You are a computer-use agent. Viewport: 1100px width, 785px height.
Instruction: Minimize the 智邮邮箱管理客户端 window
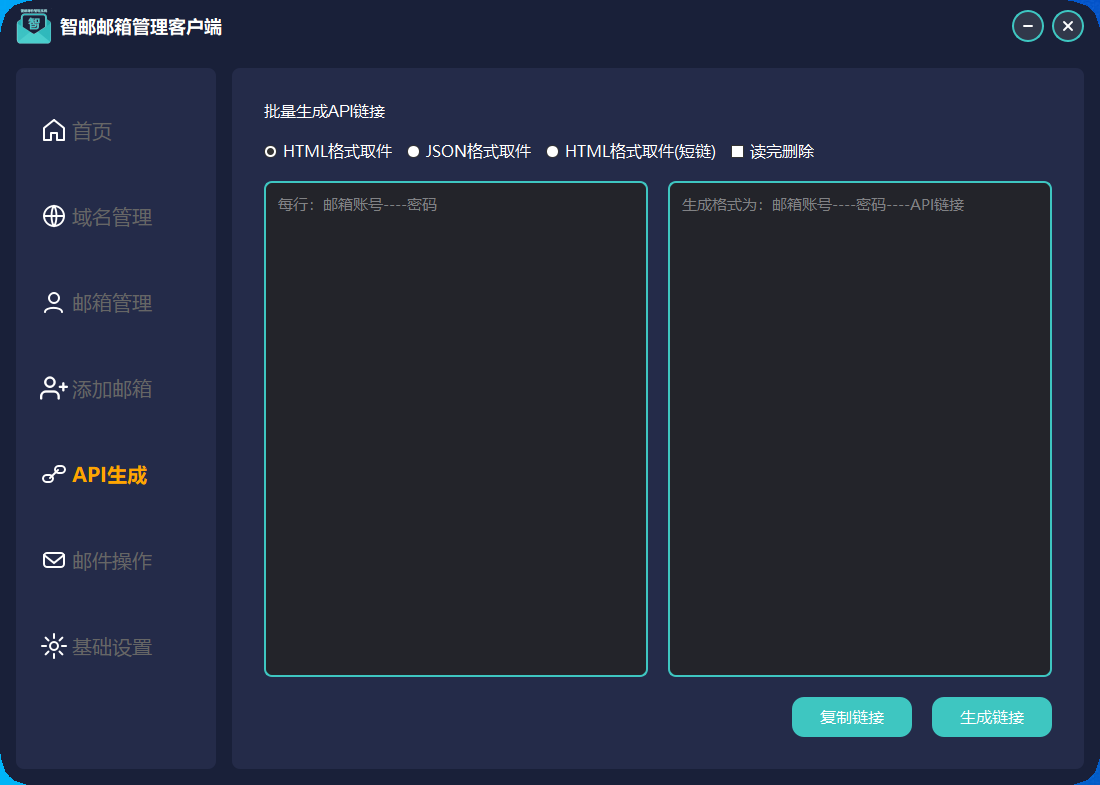(x=1028, y=26)
